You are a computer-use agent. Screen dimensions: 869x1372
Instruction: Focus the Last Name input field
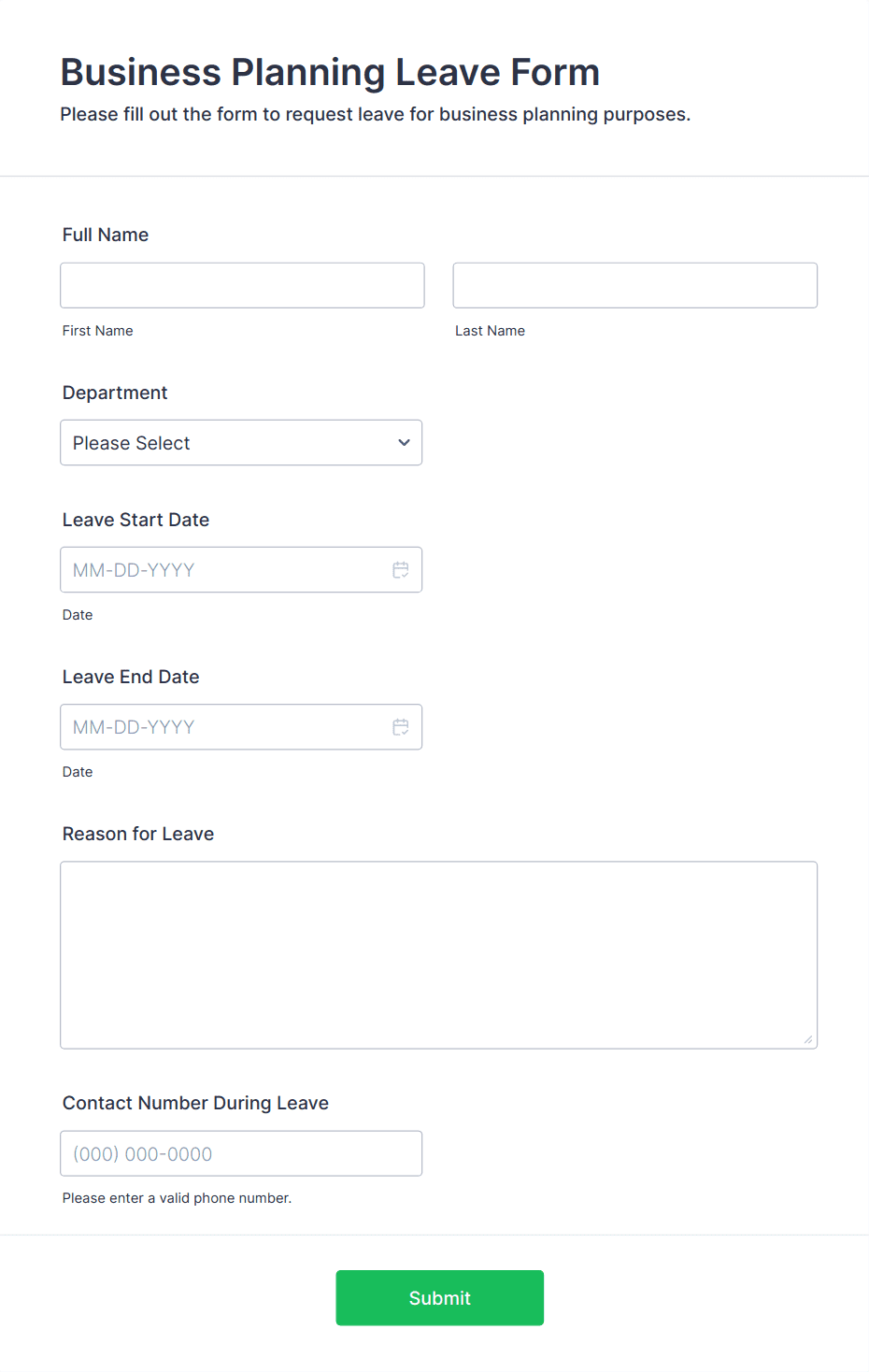point(635,285)
